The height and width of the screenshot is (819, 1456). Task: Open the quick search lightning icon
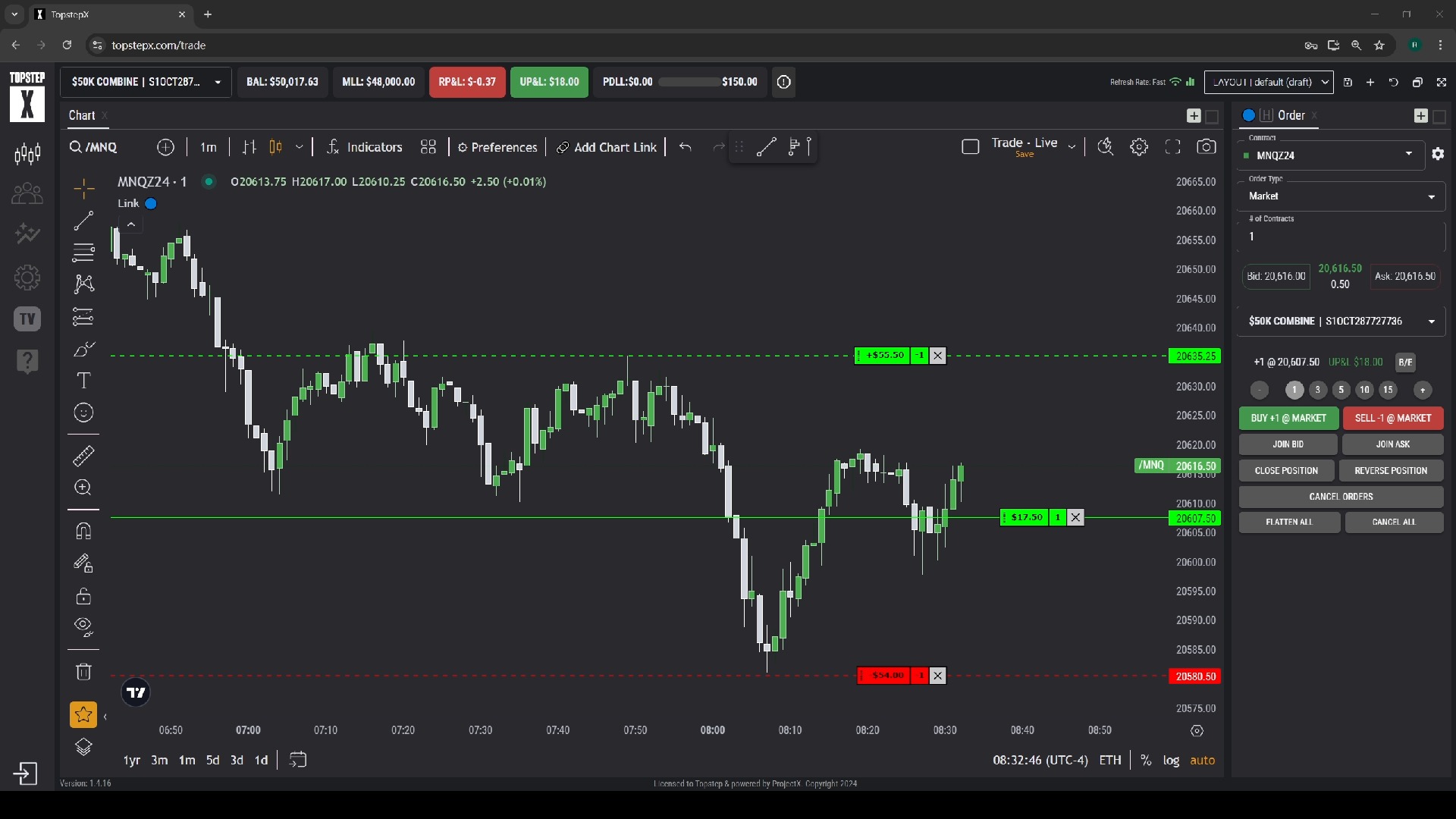pyautogui.click(x=1106, y=147)
